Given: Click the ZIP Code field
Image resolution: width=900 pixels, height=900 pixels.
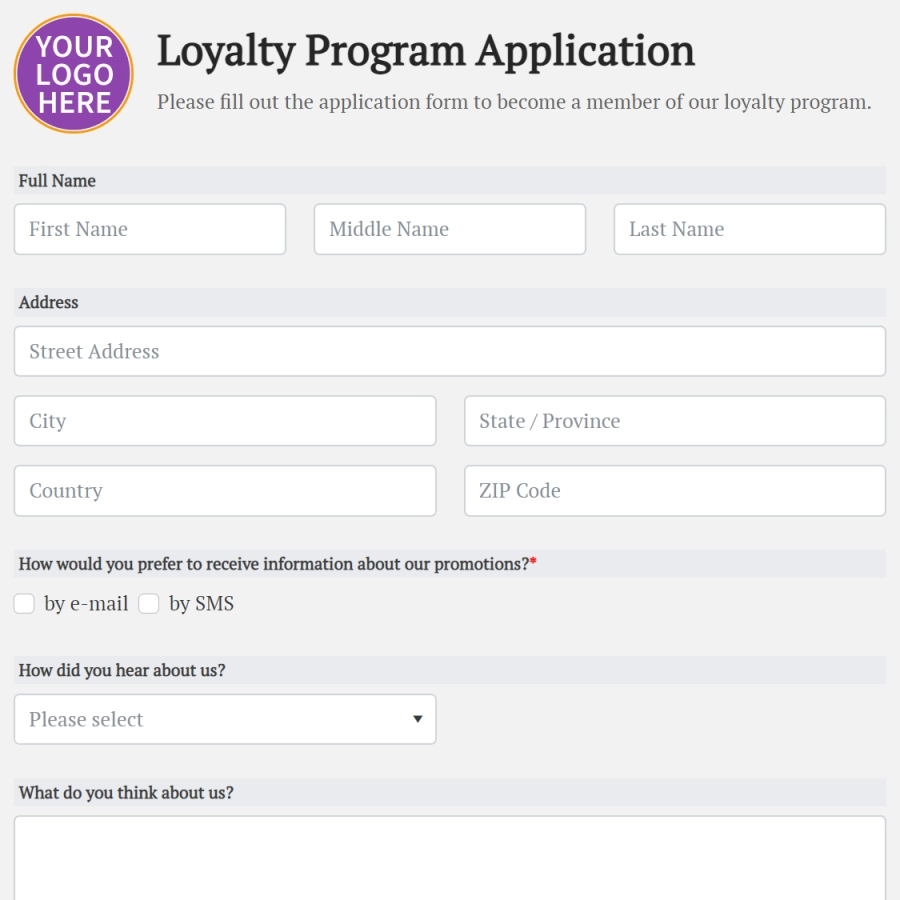Looking at the screenshot, I should pos(675,491).
